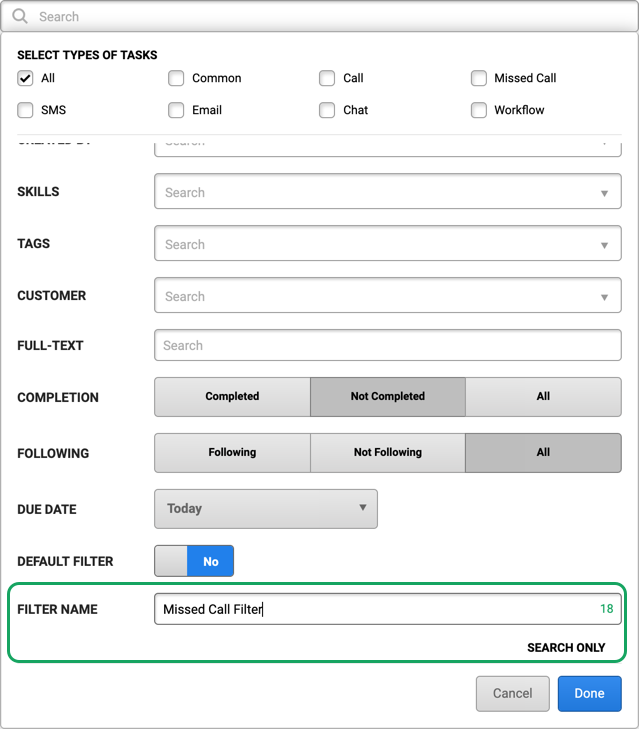
Task: Open the Tags search dropdown
Action: click(x=388, y=244)
